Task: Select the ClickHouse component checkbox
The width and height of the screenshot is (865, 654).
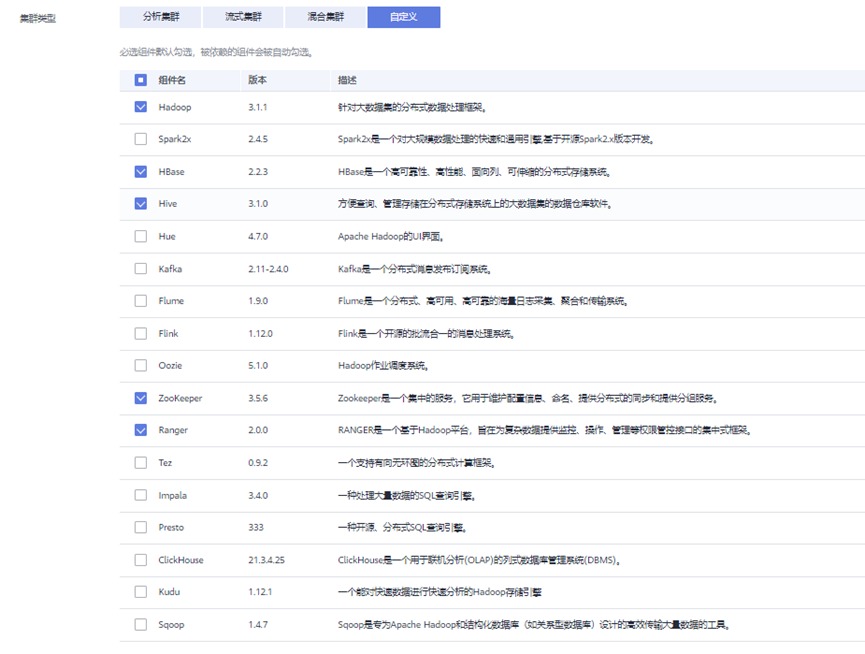Action: [141, 560]
